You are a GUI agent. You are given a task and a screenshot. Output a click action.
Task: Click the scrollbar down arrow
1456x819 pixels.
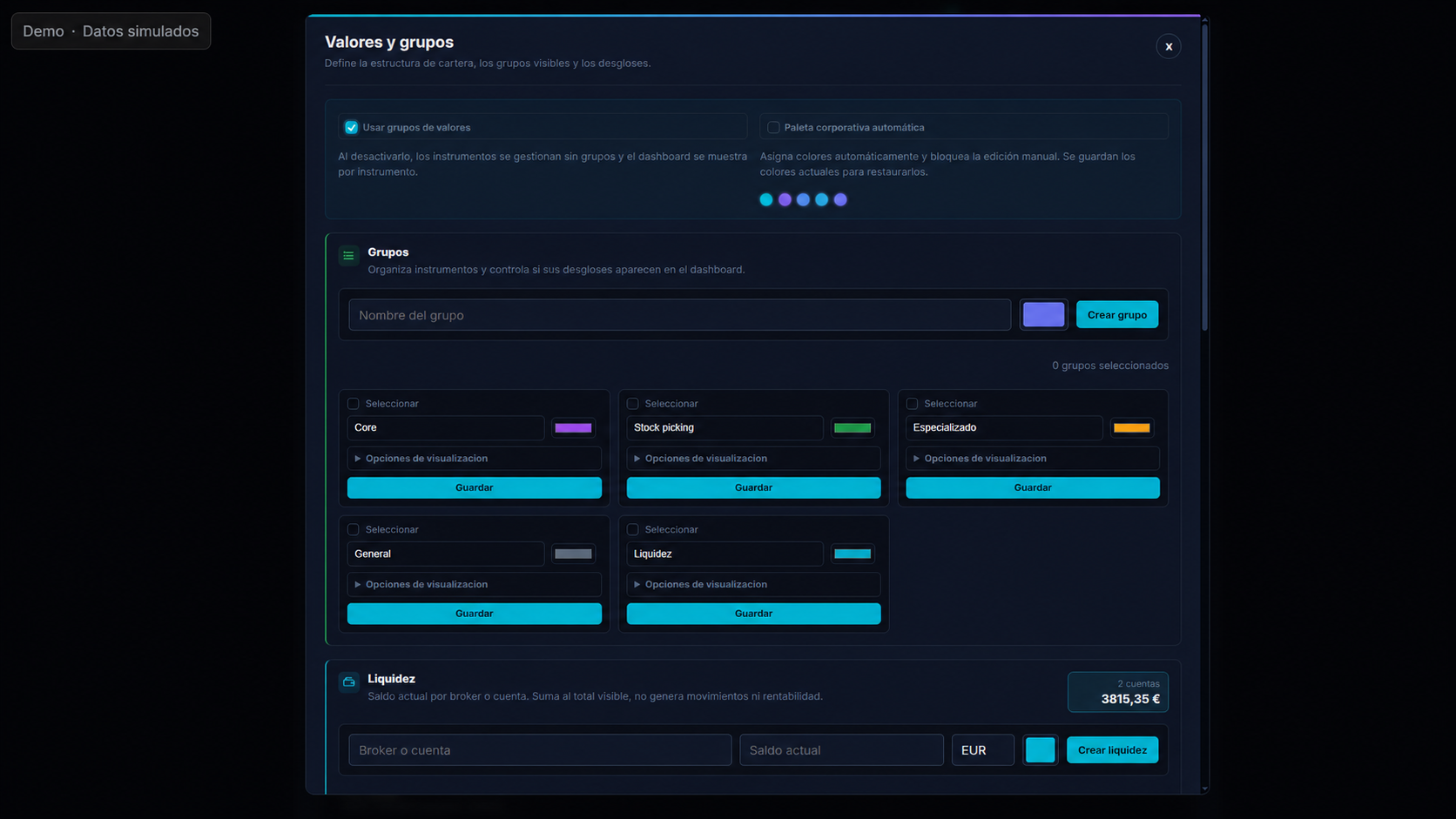click(1204, 789)
